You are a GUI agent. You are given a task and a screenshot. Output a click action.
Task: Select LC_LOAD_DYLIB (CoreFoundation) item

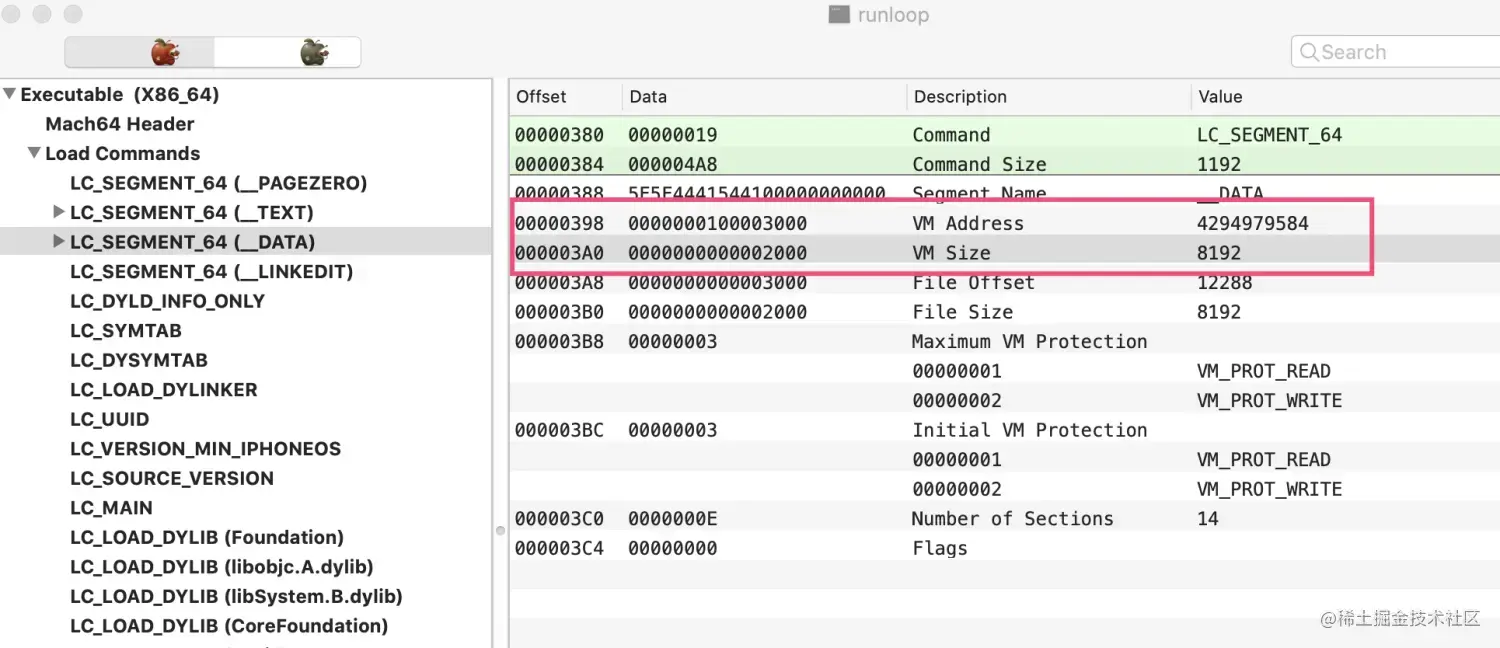[229, 626]
